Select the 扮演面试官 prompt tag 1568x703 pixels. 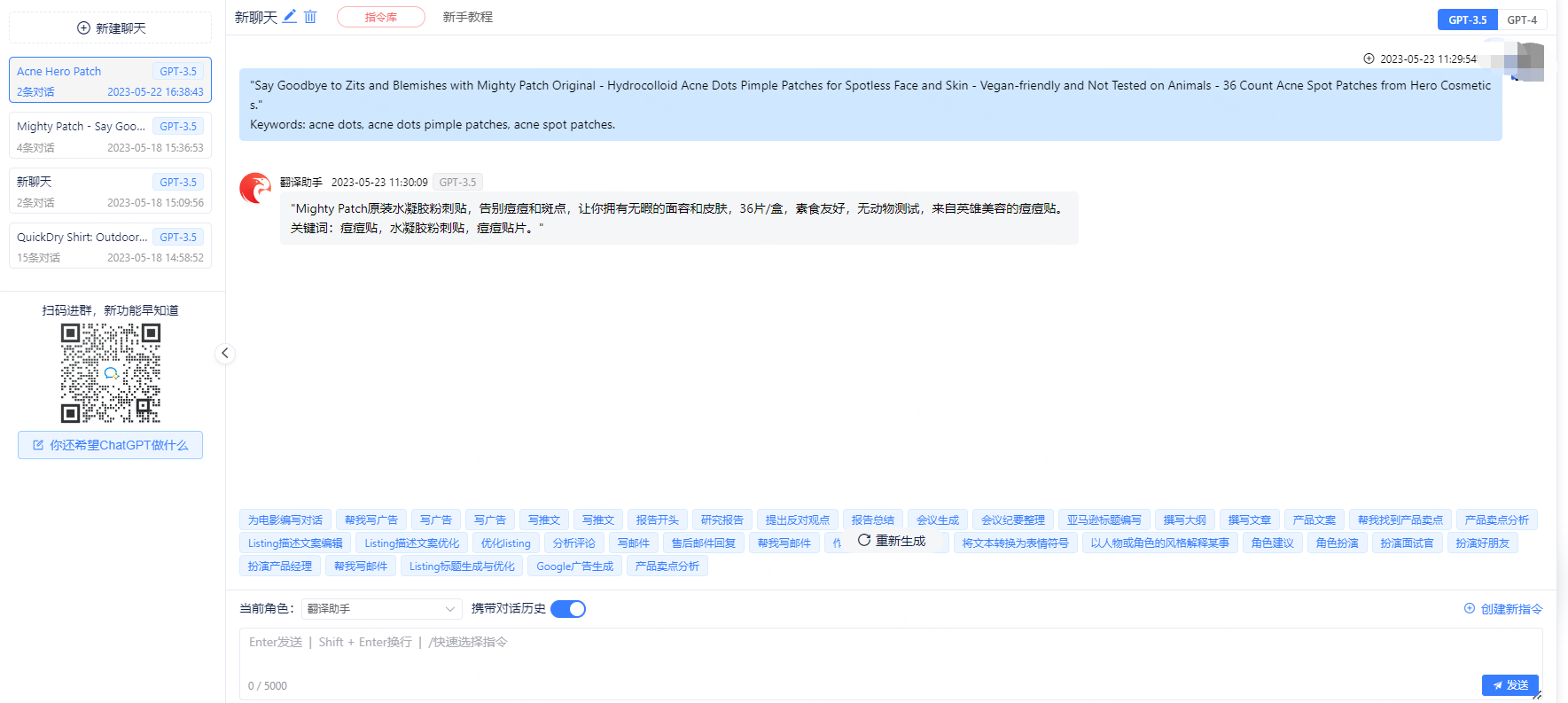(1408, 543)
